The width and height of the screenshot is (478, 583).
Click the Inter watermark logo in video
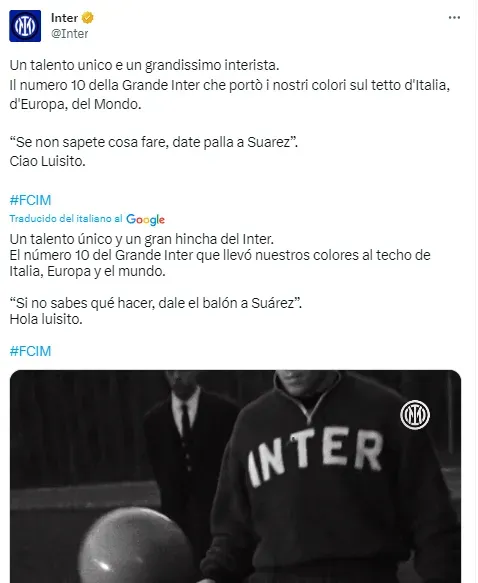click(x=415, y=415)
